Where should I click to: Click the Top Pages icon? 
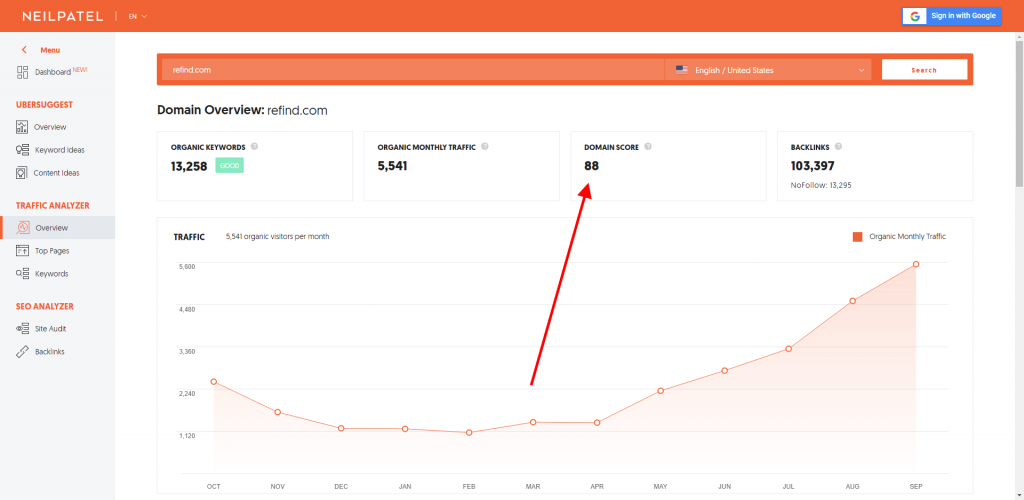[22, 251]
